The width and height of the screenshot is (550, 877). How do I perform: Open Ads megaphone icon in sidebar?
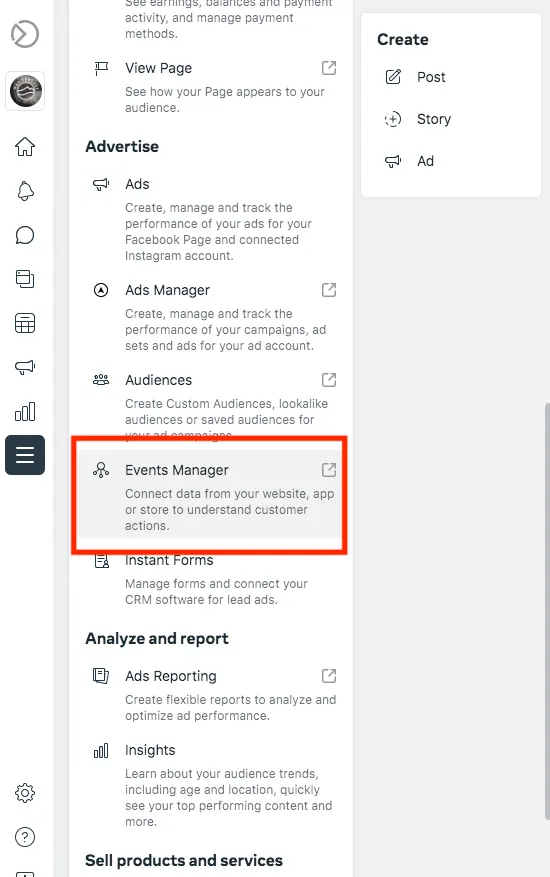(25, 367)
